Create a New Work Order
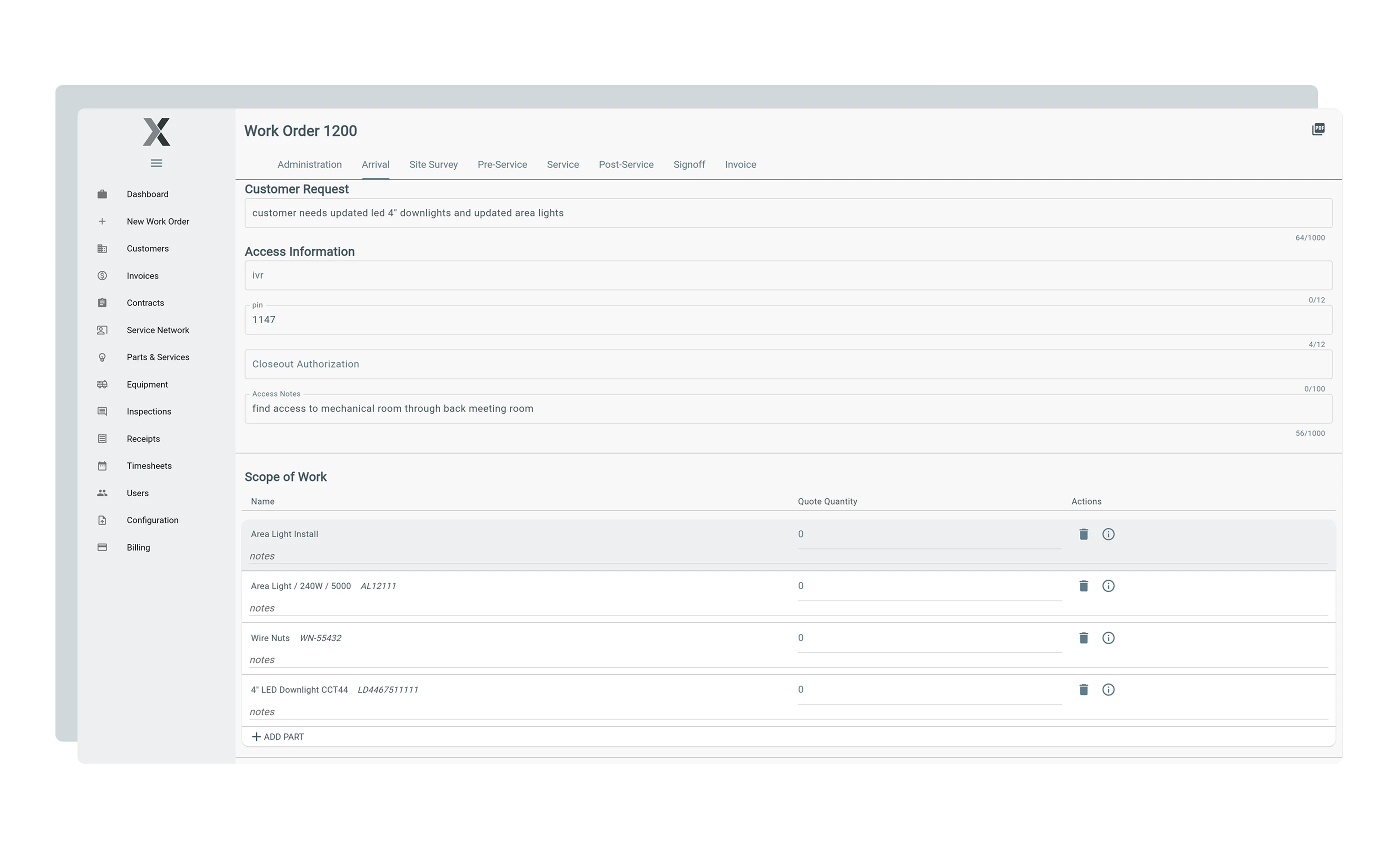Viewport: 1400px width, 850px height. (157, 221)
